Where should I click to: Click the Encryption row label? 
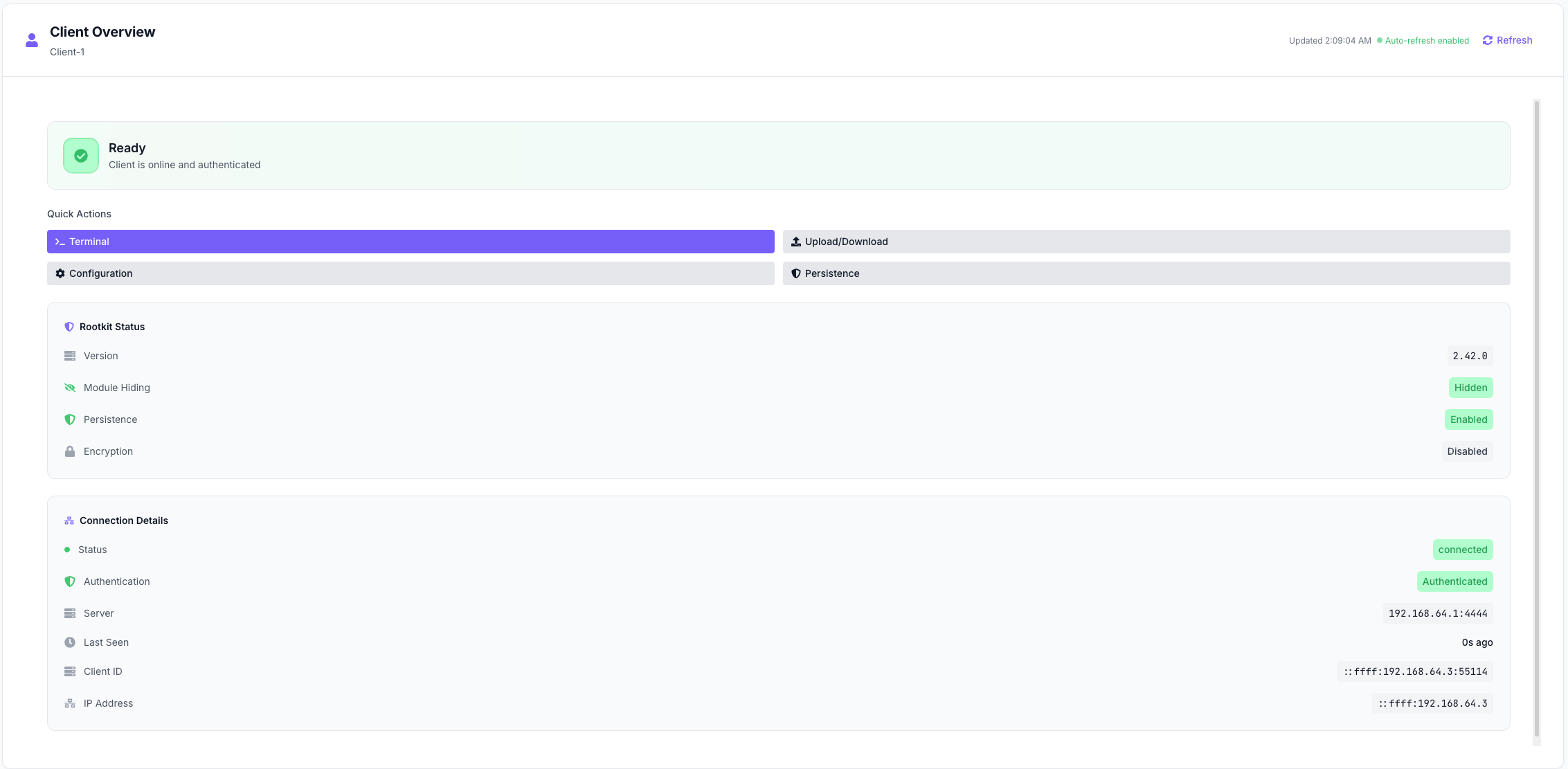coord(108,451)
